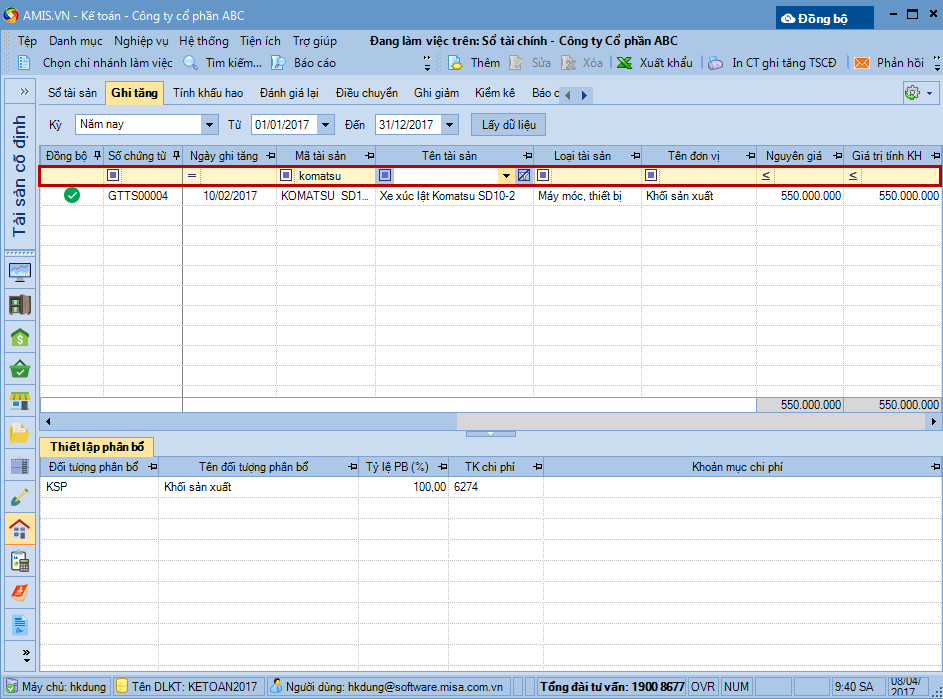
Task: Click Thêm to add a new record
Action: [x=475, y=63]
